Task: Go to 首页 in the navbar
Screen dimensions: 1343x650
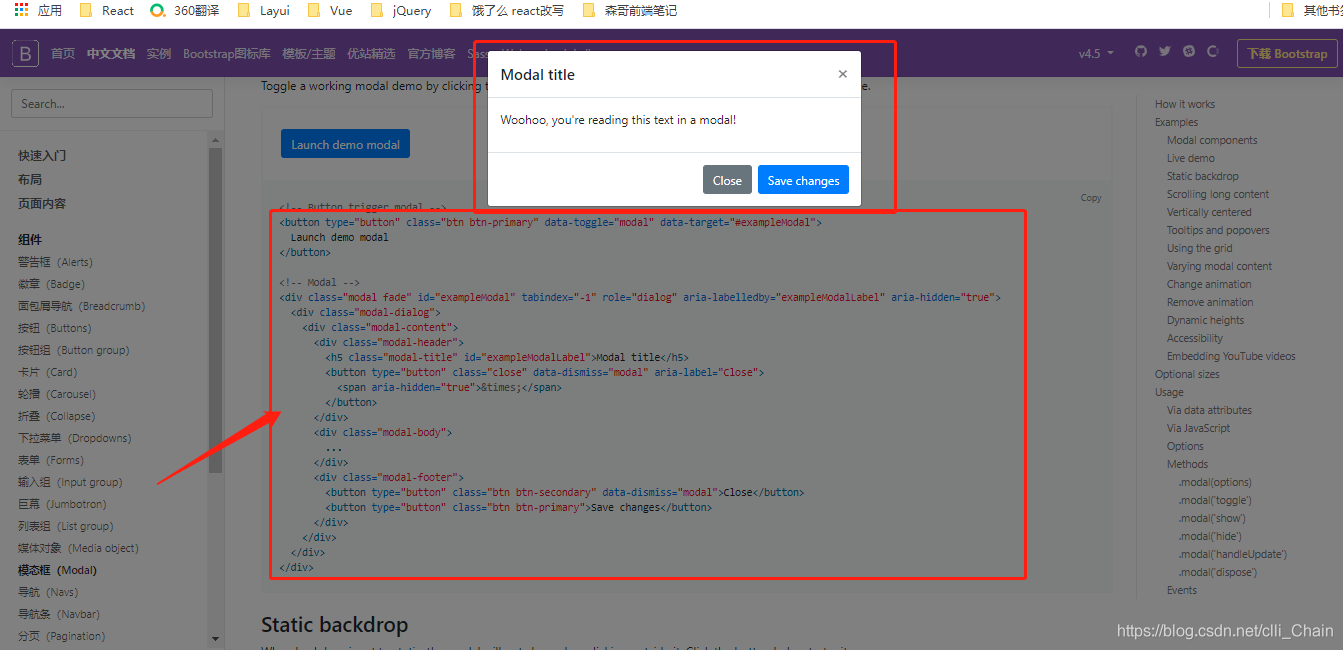Action: [x=63, y=53]
